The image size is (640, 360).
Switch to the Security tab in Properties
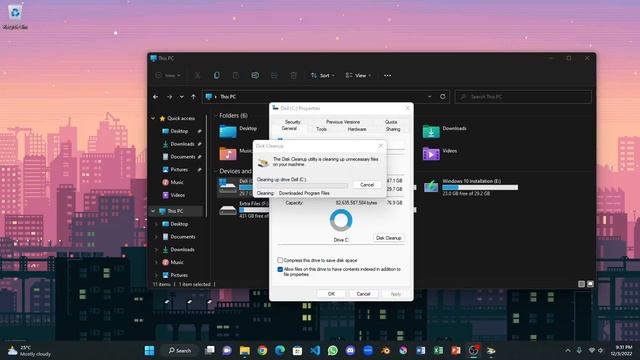coord(293,122)
